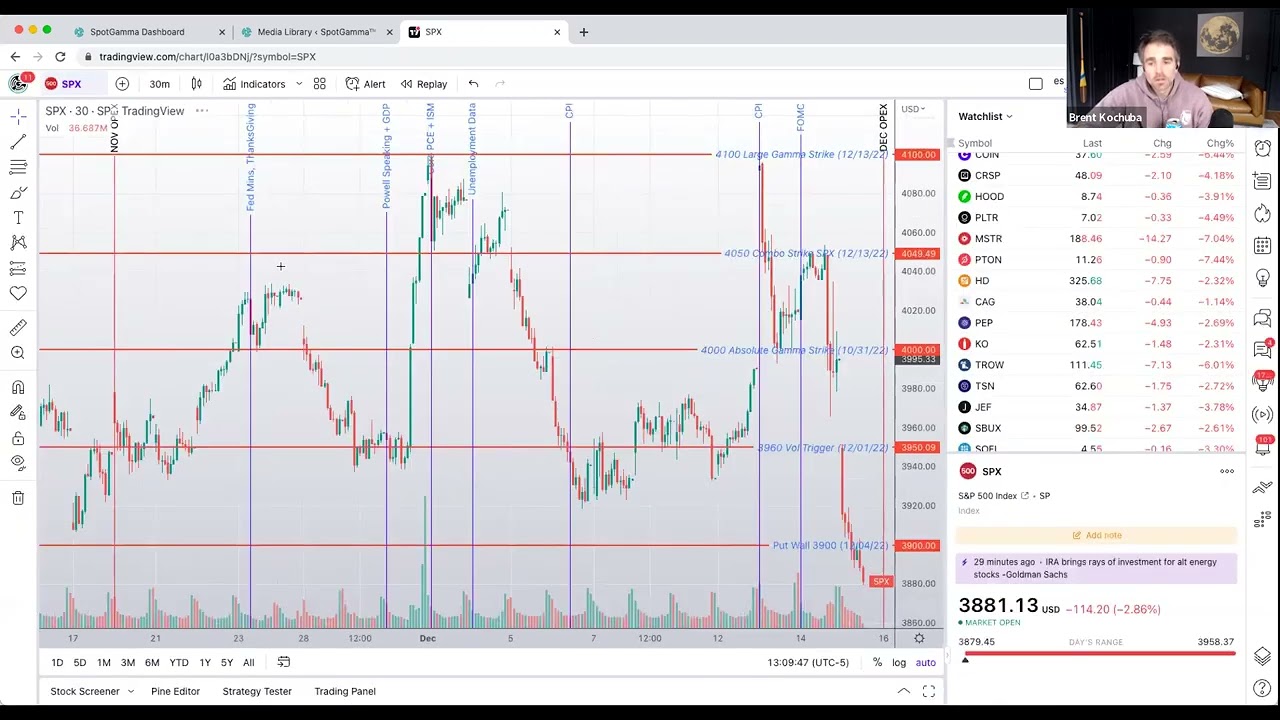
Task: Activate the zoom in tool
Action: pos(18,352)
